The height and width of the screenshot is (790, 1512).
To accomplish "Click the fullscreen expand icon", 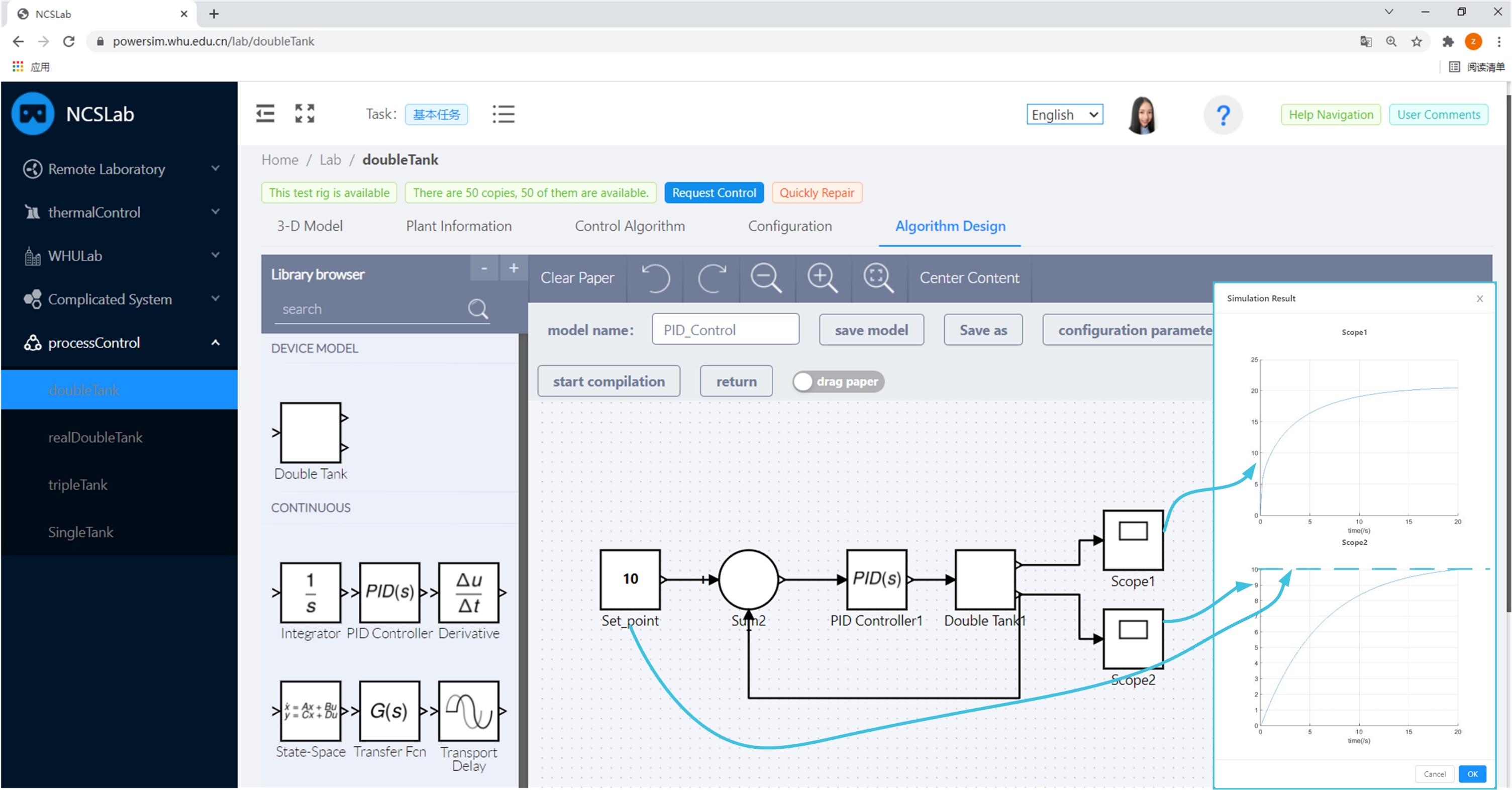I will point(305,113).
